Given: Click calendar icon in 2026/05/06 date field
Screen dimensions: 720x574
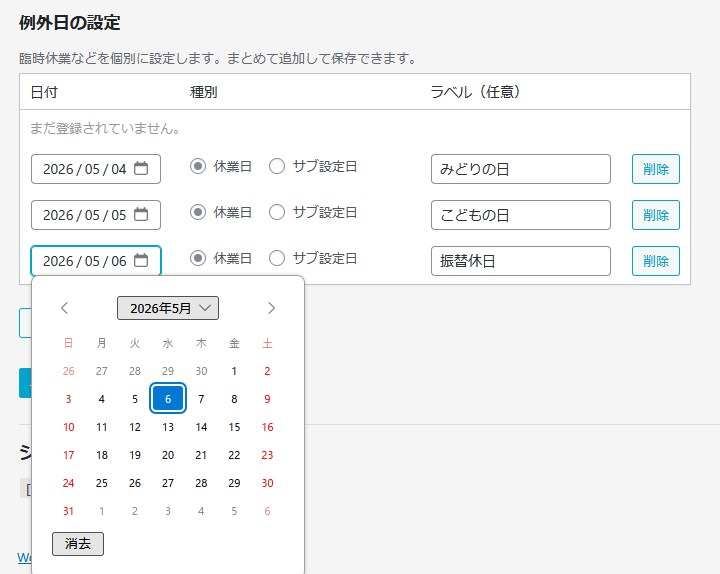Looking at the screenshot, I should click(141, 260).
